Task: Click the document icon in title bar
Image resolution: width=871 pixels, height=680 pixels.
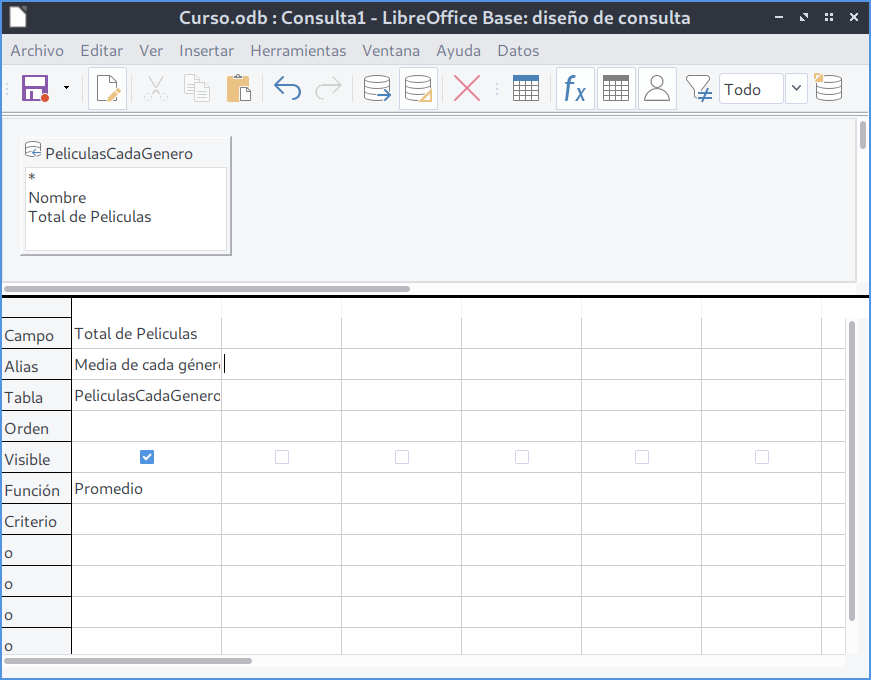Action: tap(18, 17)
